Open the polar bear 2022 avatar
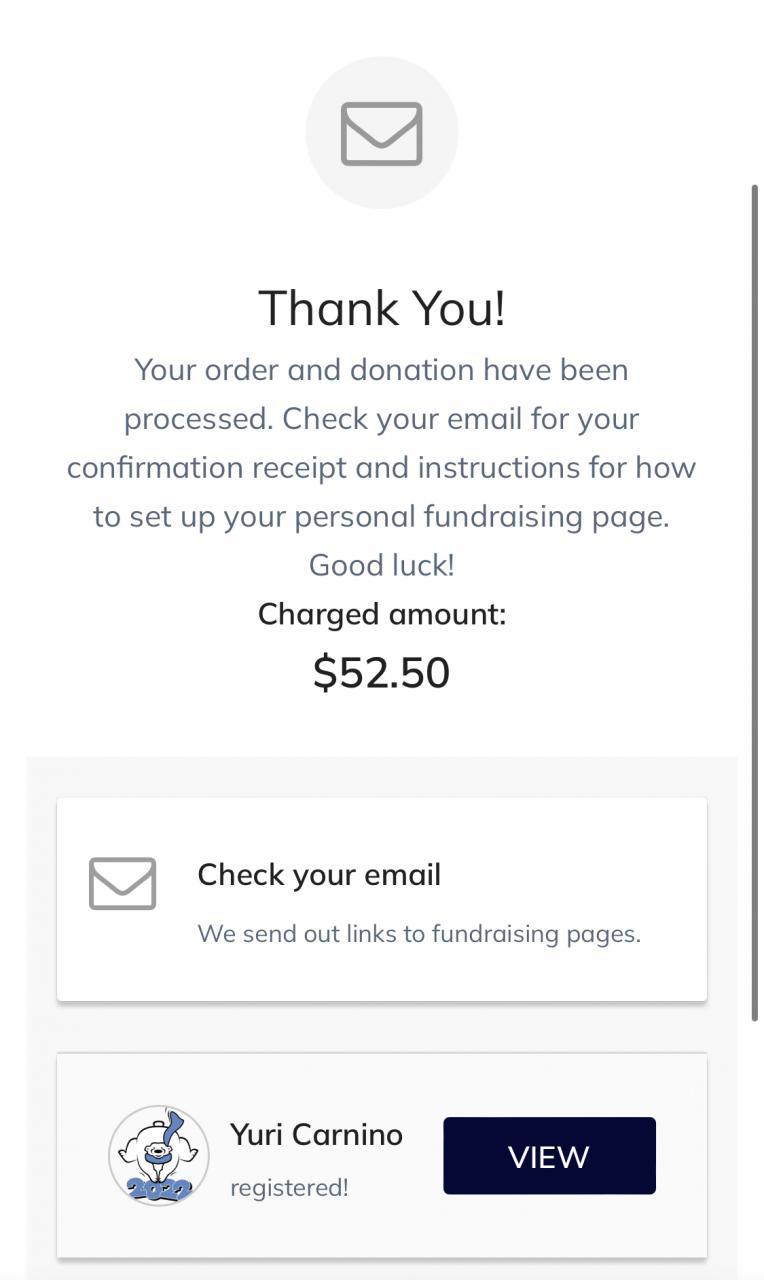Image resolution: width=764 pixels, height=1280 pixels. click(159, 1155)
